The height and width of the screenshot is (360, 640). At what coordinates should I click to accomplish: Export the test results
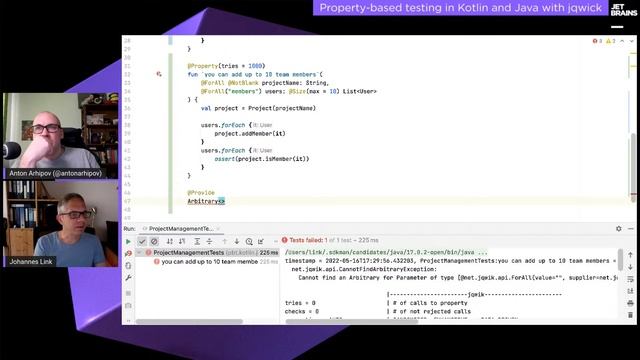(261, 241)
